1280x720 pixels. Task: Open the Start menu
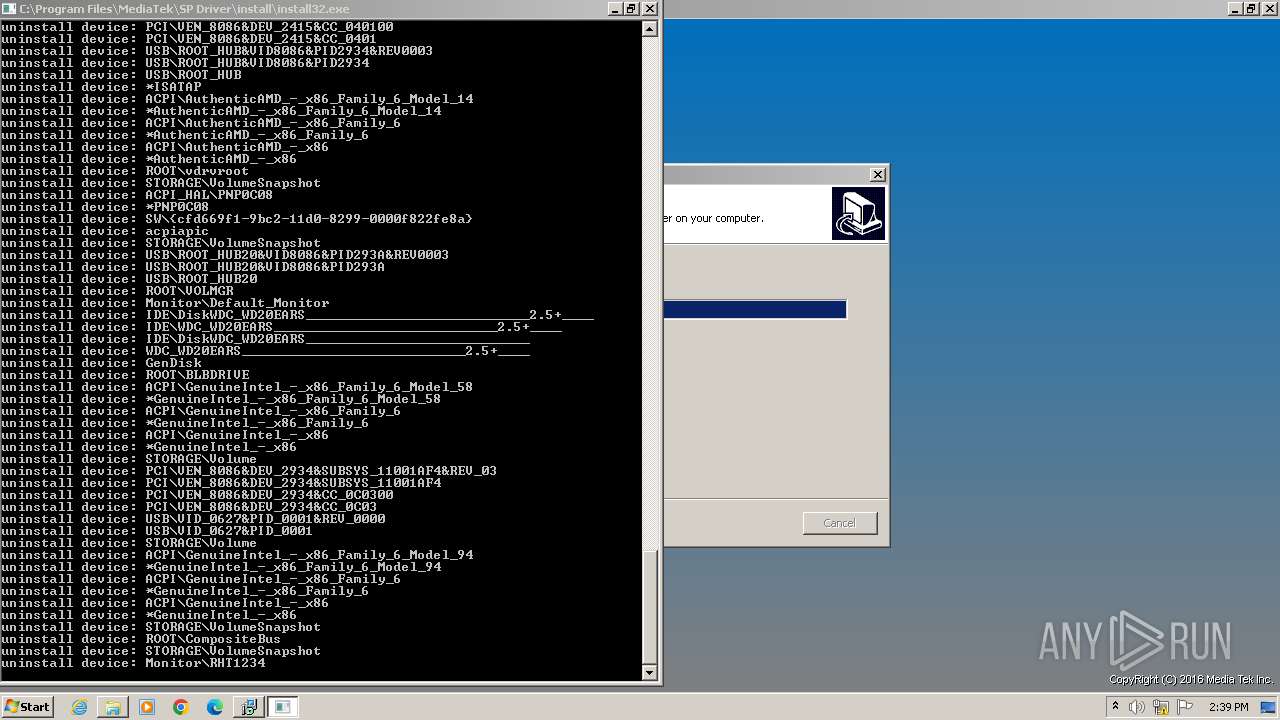coord(27,707)
